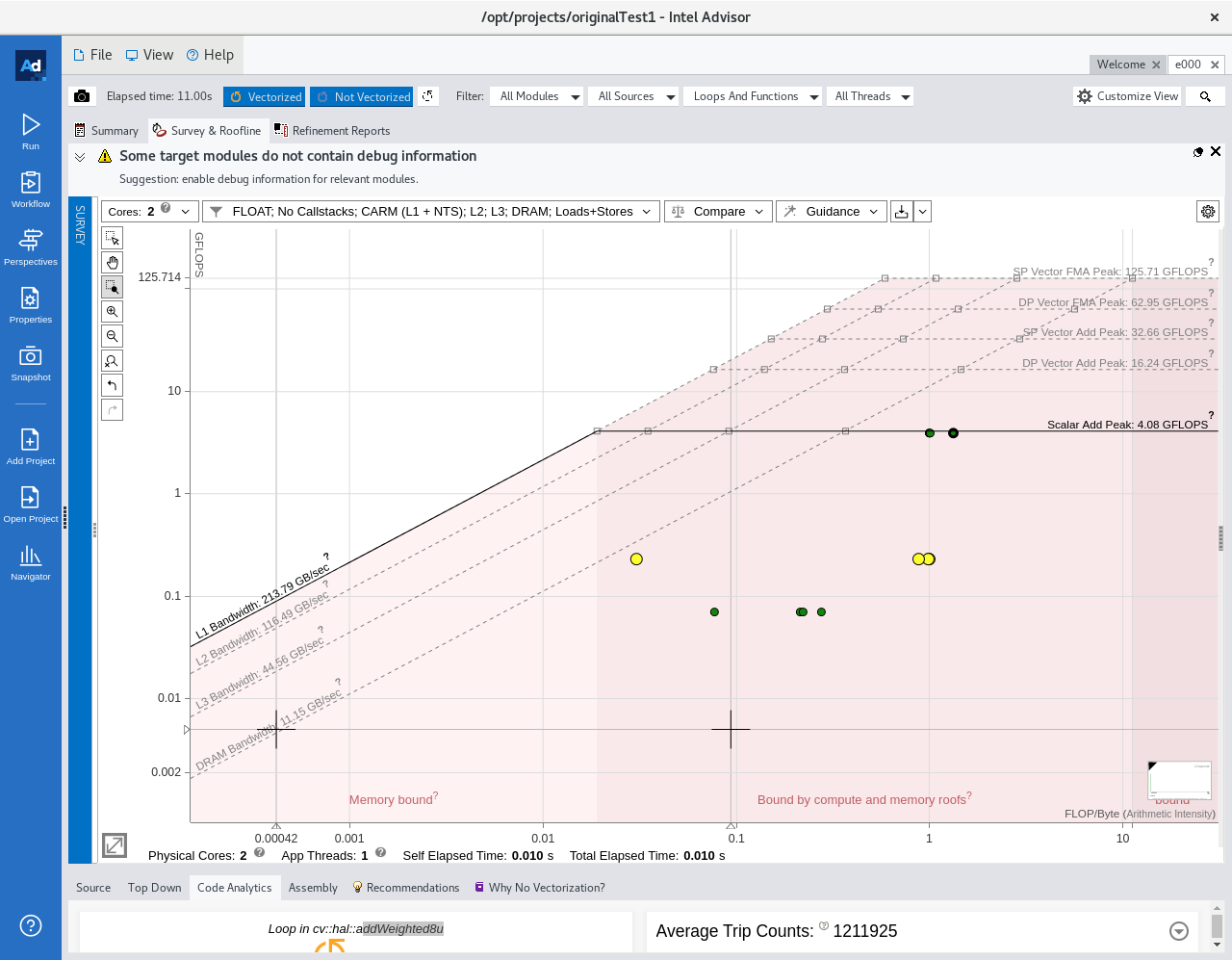The width and height of the screenshot is (1232, 960).
Task: Click the undo arrow in chart toolbar
Action: [113, 385]
